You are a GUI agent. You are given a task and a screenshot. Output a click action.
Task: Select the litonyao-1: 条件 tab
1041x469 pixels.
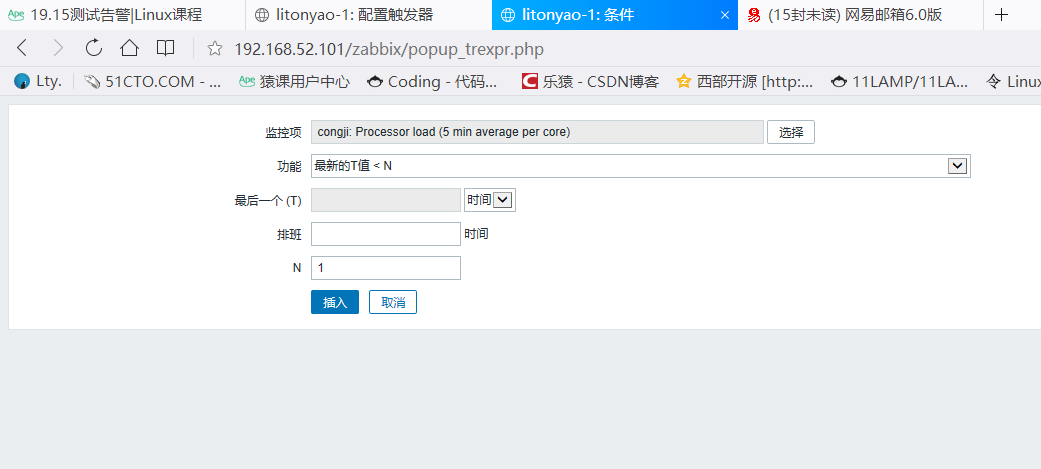click(x=615, y=15)
